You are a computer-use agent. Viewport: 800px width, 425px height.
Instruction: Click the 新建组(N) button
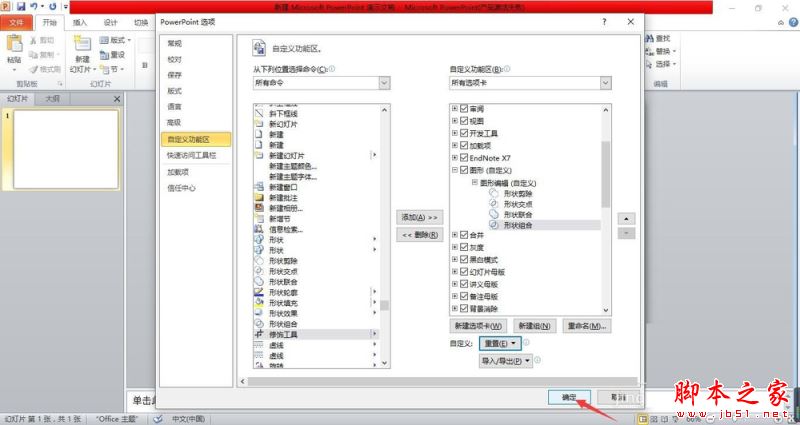click(x=534, y=326)
